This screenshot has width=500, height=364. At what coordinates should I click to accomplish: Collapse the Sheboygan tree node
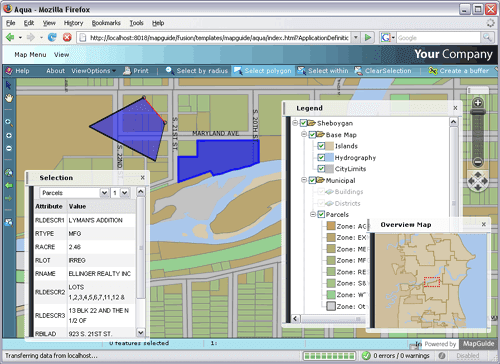click(x=295, y=123)
